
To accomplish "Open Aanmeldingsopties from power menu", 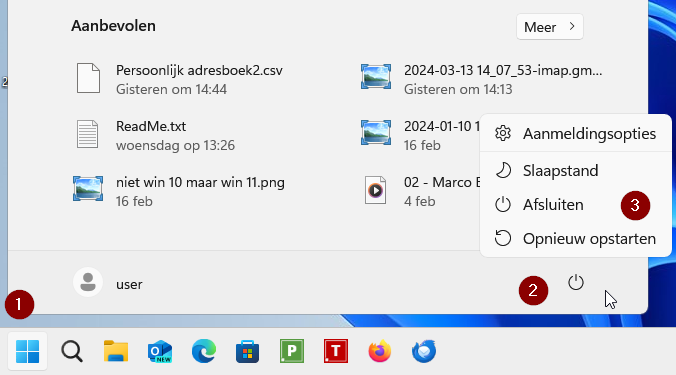I will pos(576,134).
